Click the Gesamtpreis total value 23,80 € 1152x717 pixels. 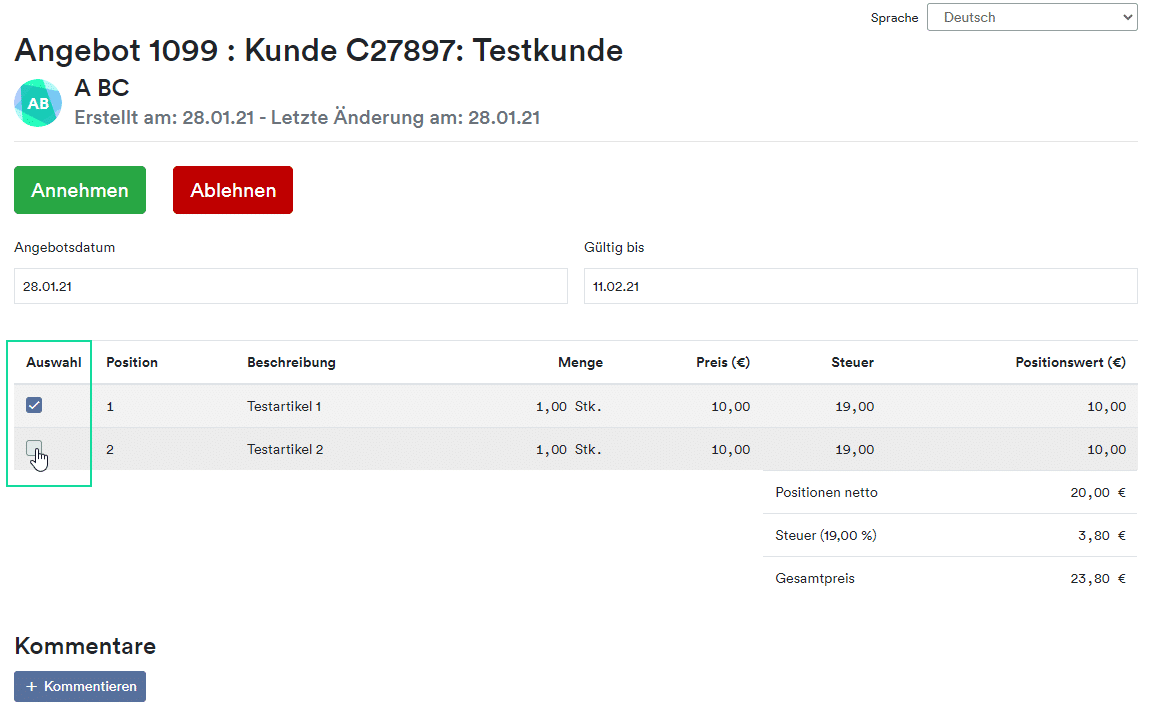1097,578
